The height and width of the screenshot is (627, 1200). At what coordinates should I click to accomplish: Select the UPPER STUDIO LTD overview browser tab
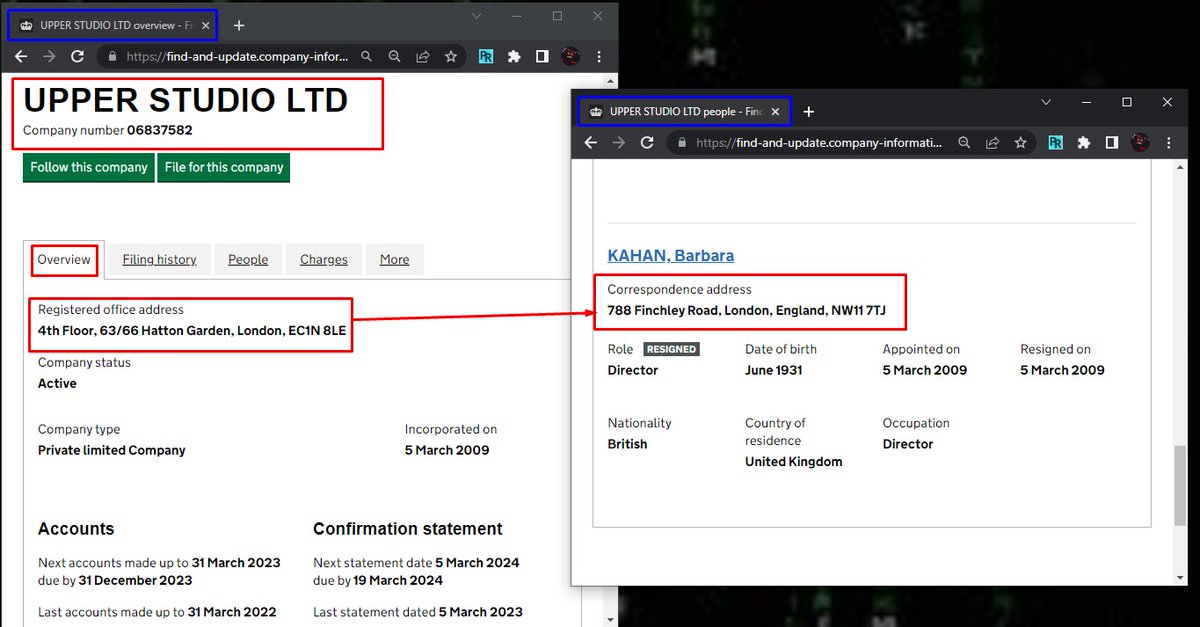[x=113, y=25]
